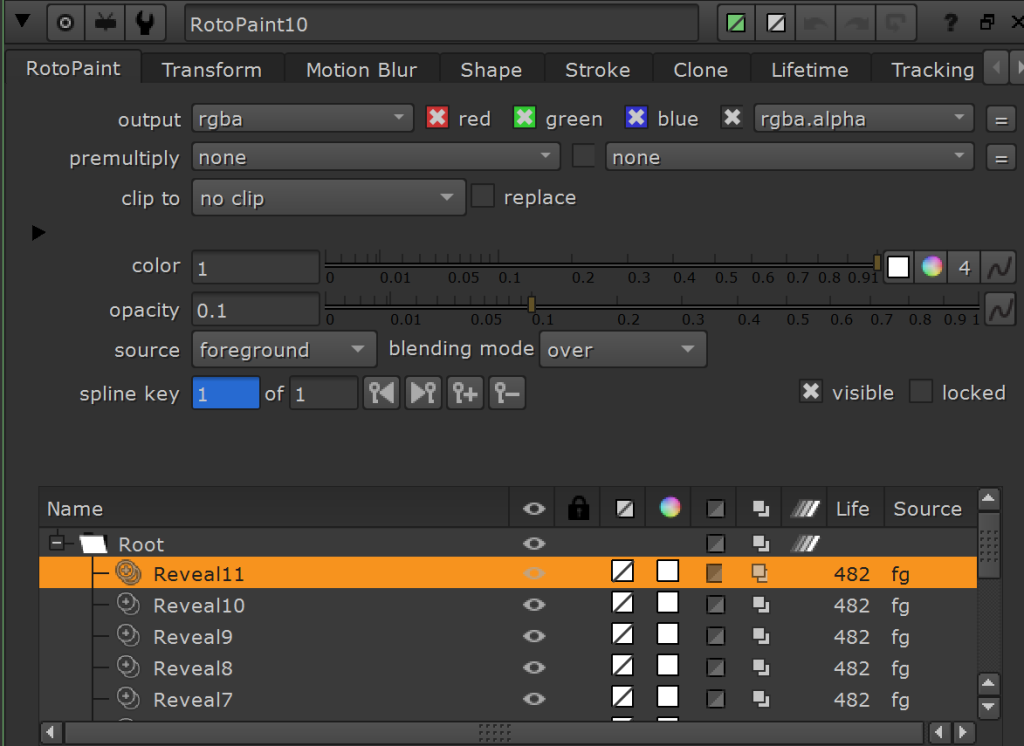Click the Life column header
1024x746 pixels.
(852, 509)
